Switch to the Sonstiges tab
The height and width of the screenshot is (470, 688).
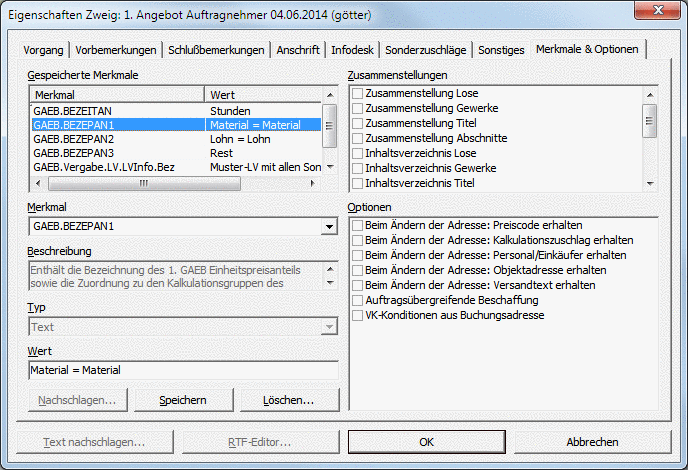(x=501, y=50)
